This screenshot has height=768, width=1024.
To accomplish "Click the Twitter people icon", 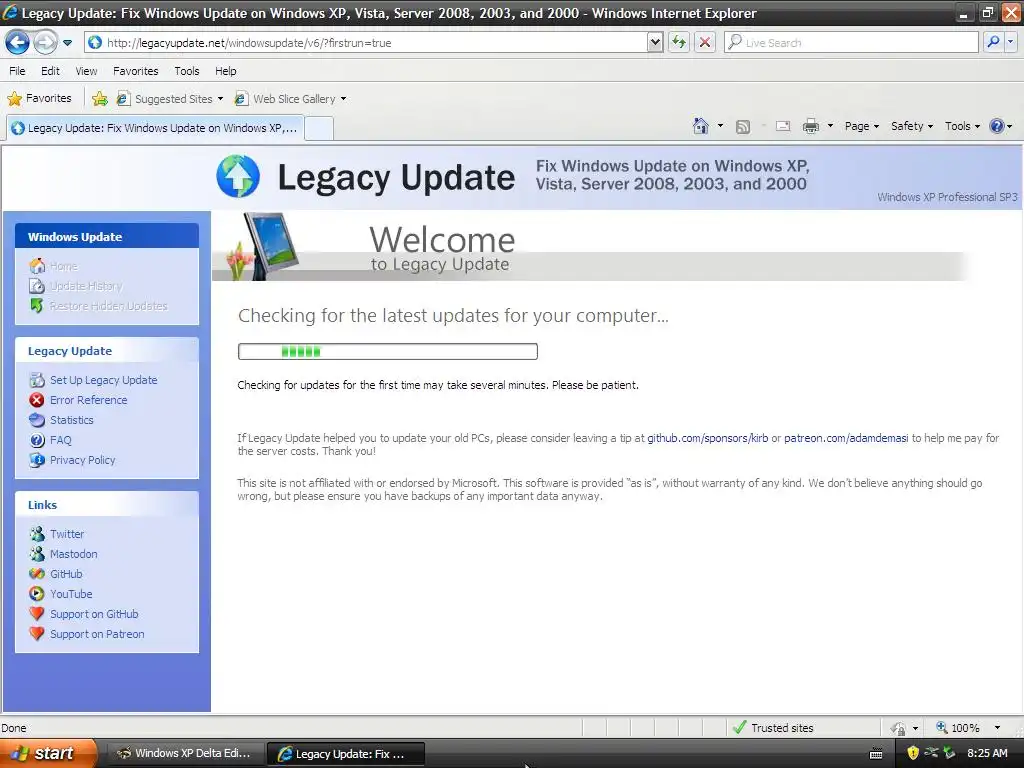I will point(37,534).
